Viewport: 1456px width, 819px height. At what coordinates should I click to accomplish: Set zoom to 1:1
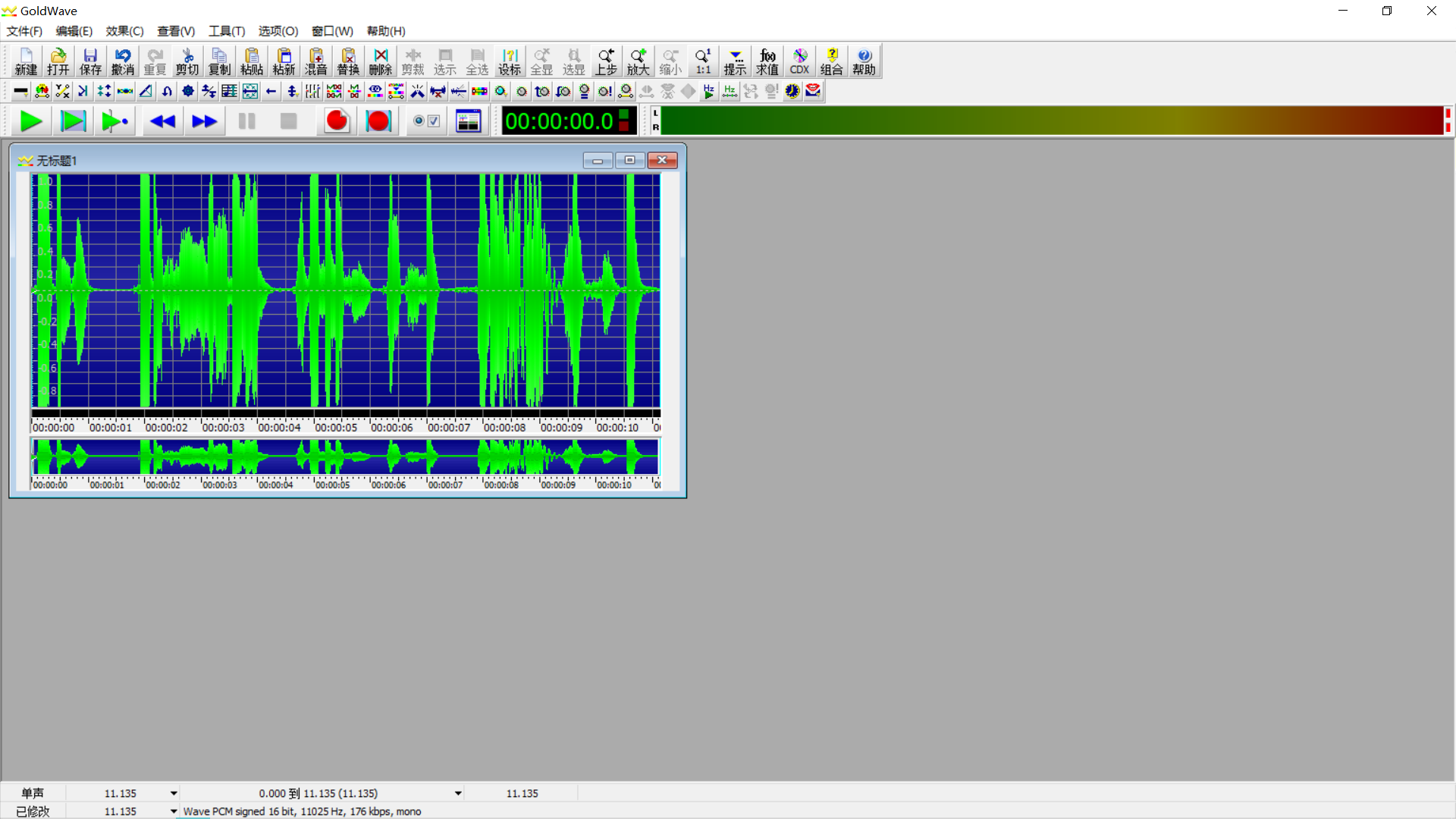click(x=703, y=61)
